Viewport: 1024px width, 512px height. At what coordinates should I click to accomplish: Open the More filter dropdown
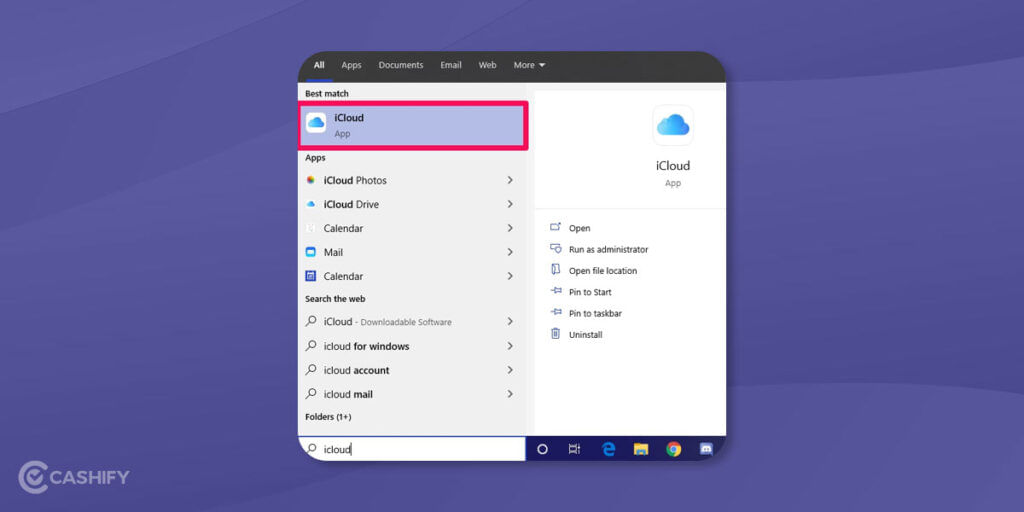point(529,65)
